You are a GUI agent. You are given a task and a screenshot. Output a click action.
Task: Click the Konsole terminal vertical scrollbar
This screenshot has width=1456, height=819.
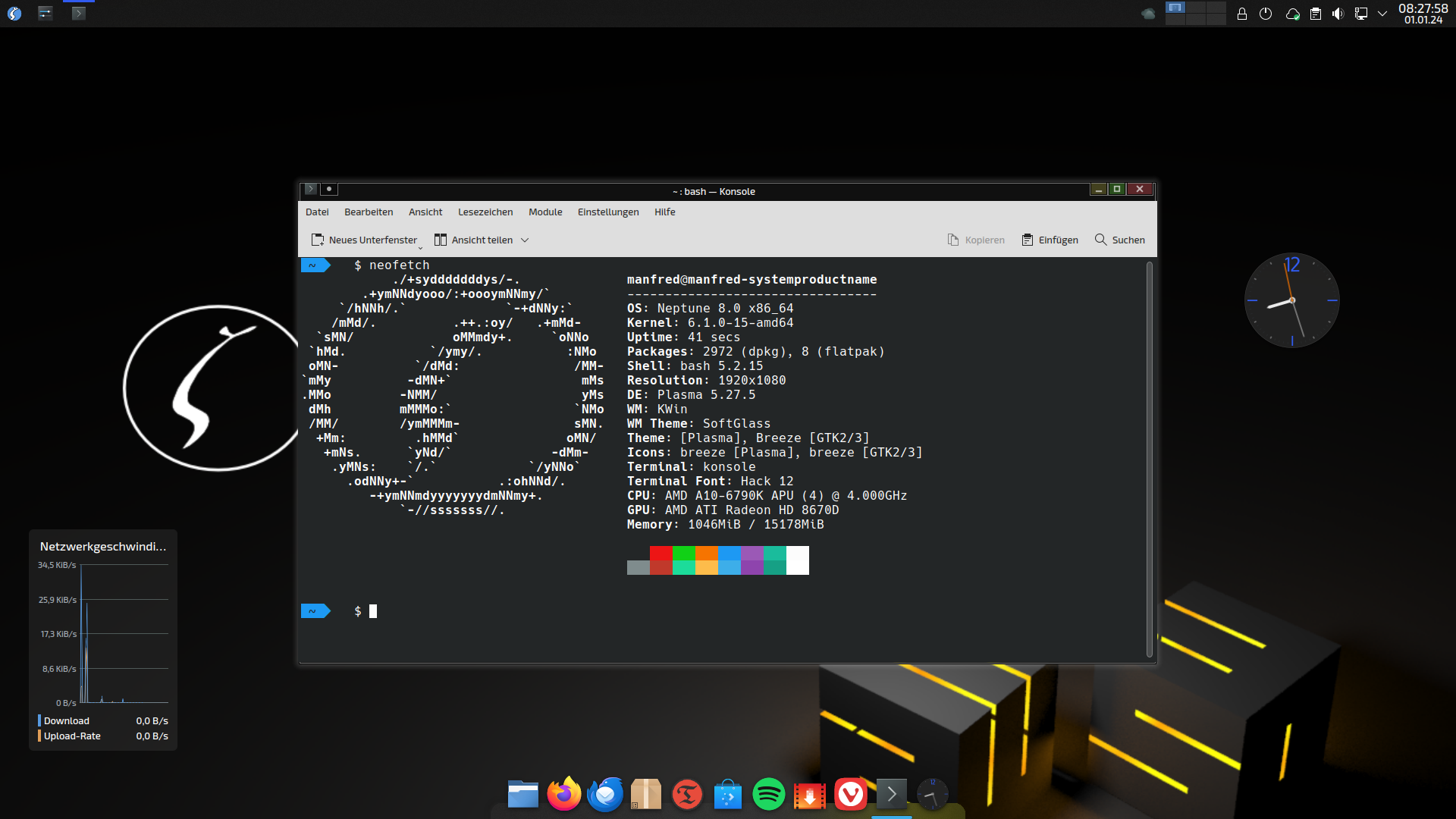tap(1149, 458)
